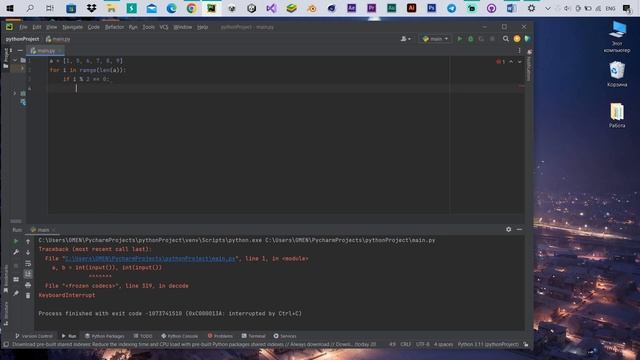Click 4 spaces indent setting in status bar
The image size is (640, 360).
[x=443, y=344]
